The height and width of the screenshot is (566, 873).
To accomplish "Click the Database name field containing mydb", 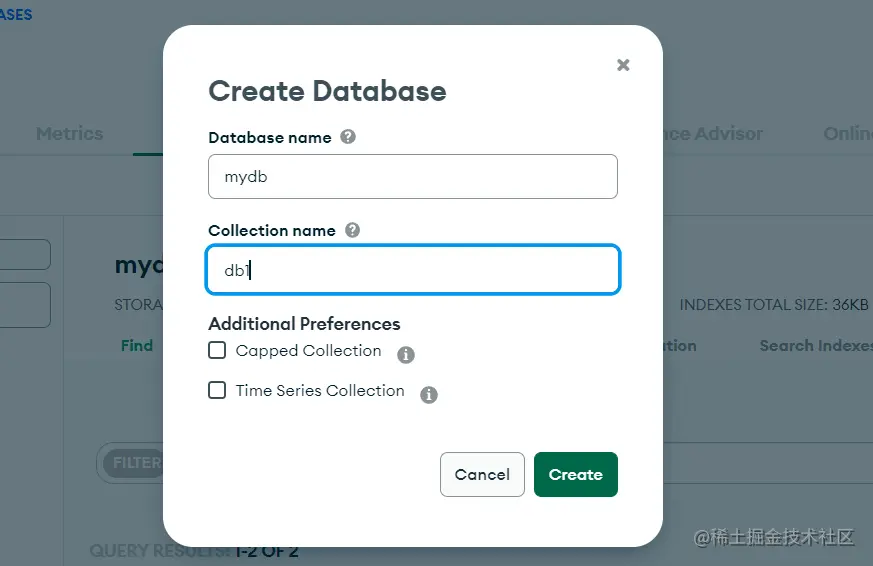I will tap(412, 177).
